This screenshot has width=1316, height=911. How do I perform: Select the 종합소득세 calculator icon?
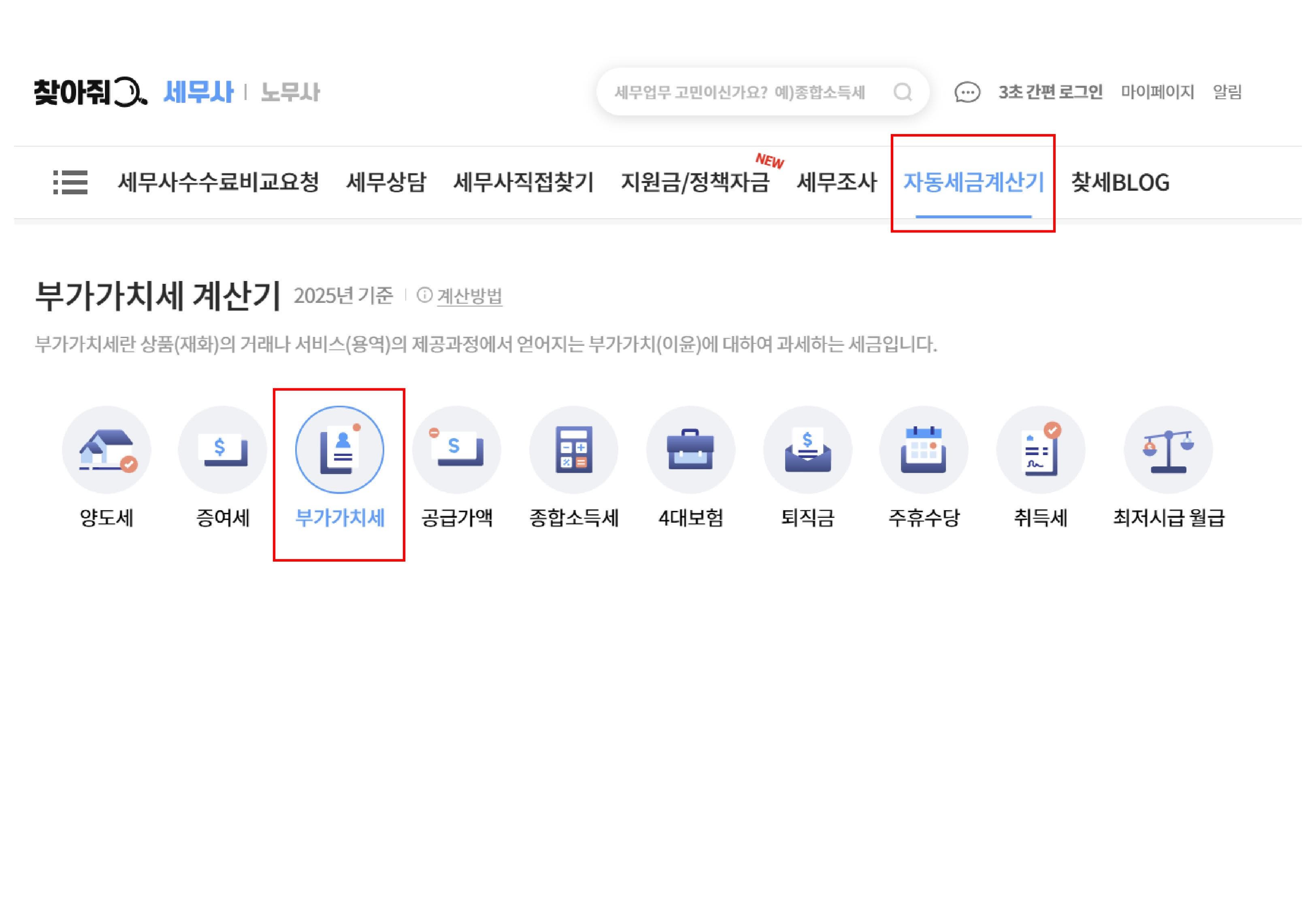pyautogui.click(x=573, y=450)
